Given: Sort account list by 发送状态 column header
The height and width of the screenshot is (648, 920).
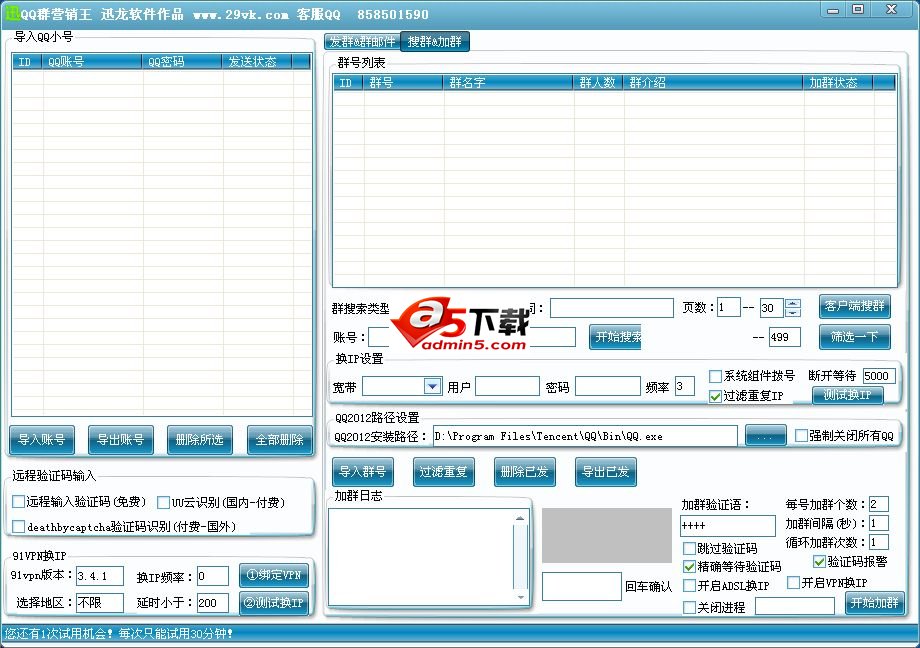Looking at the screenshot, I should point(256,62).
